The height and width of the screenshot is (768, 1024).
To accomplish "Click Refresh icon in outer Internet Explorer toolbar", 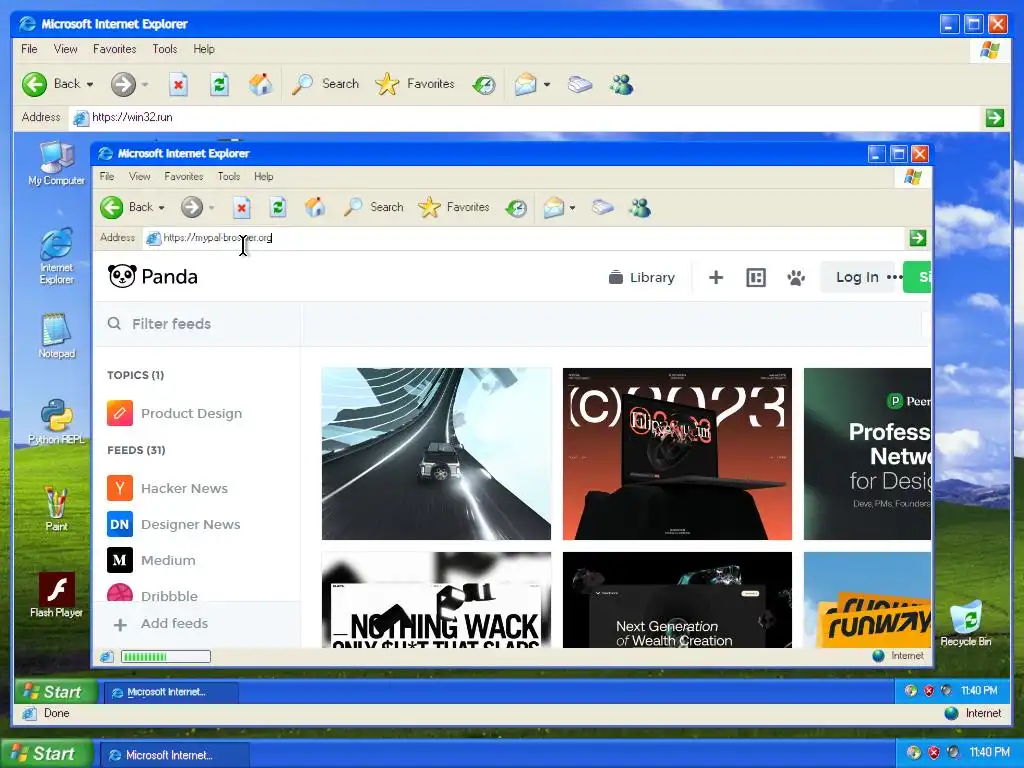I will point(219,84).
